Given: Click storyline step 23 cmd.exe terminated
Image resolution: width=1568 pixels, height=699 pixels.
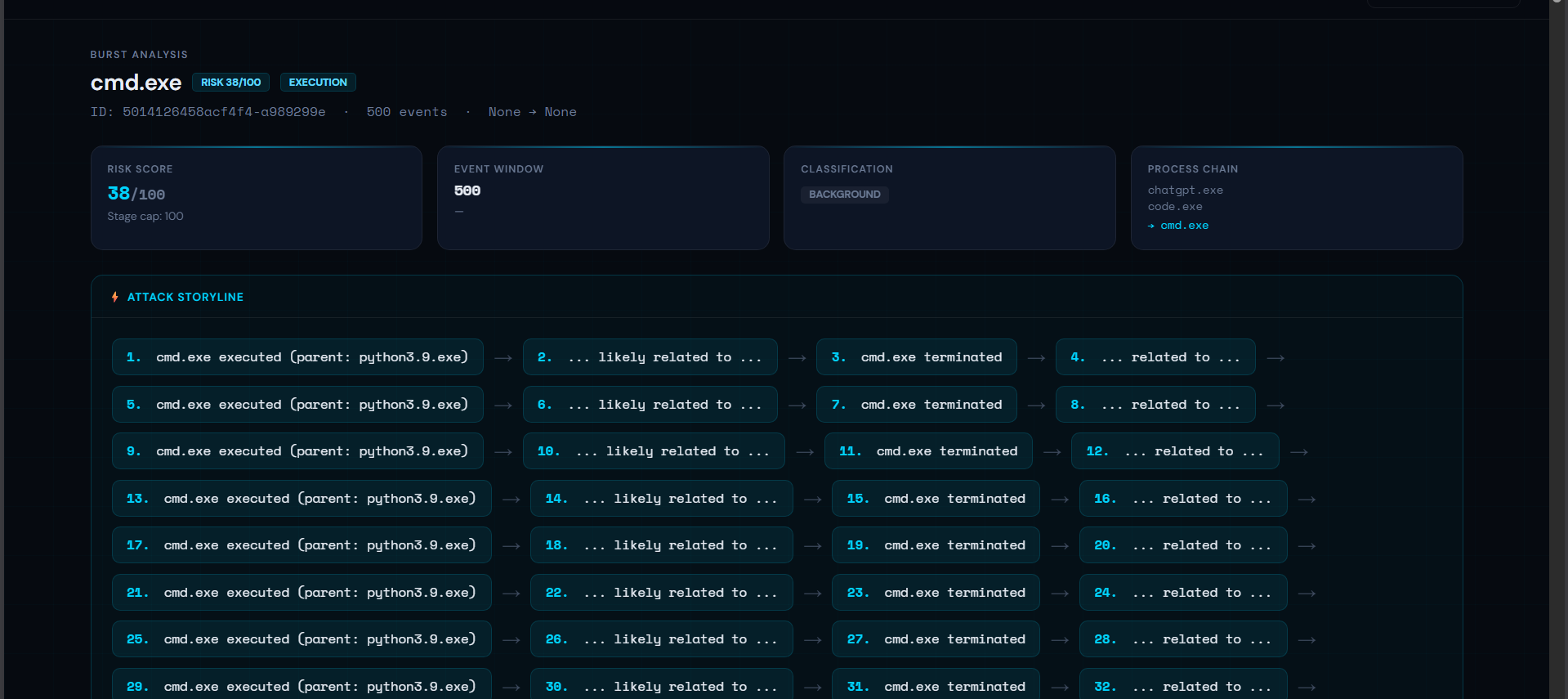Looking at the screenshot, I should pos(936,593).
